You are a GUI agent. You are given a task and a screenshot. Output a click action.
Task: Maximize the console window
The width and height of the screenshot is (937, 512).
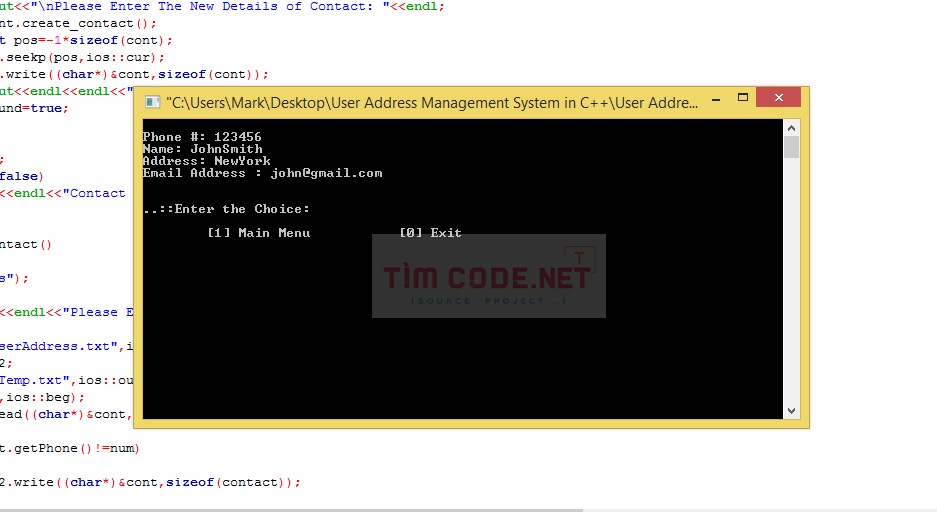[x=743, y=97]
